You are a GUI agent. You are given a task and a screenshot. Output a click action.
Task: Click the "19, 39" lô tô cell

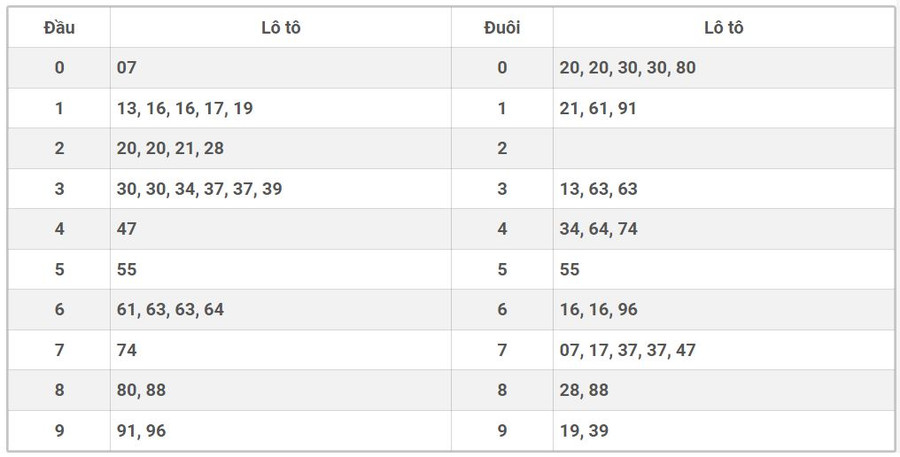[x=584, y=431]
